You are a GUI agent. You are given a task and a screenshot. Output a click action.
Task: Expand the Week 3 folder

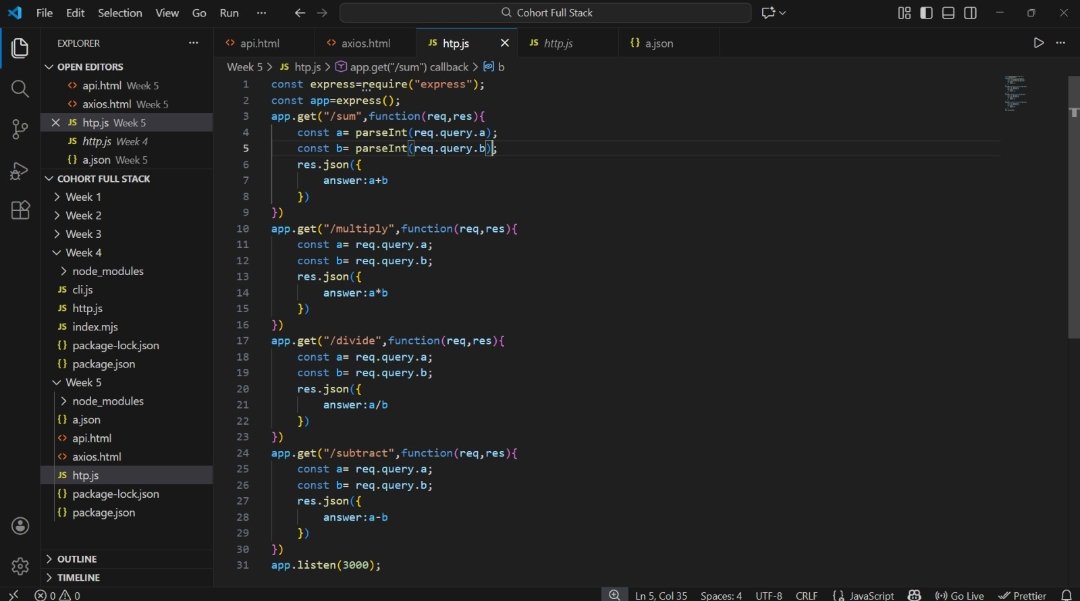point(127,234)
